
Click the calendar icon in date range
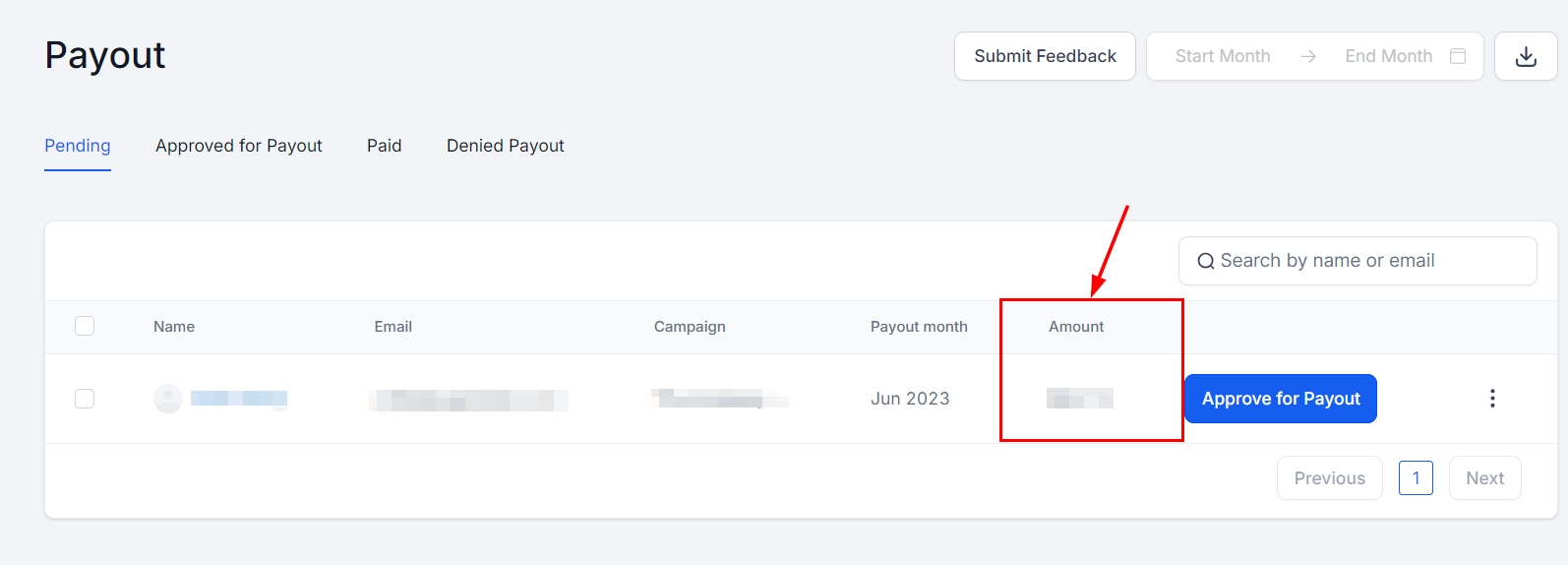(x=1458, y=57)
